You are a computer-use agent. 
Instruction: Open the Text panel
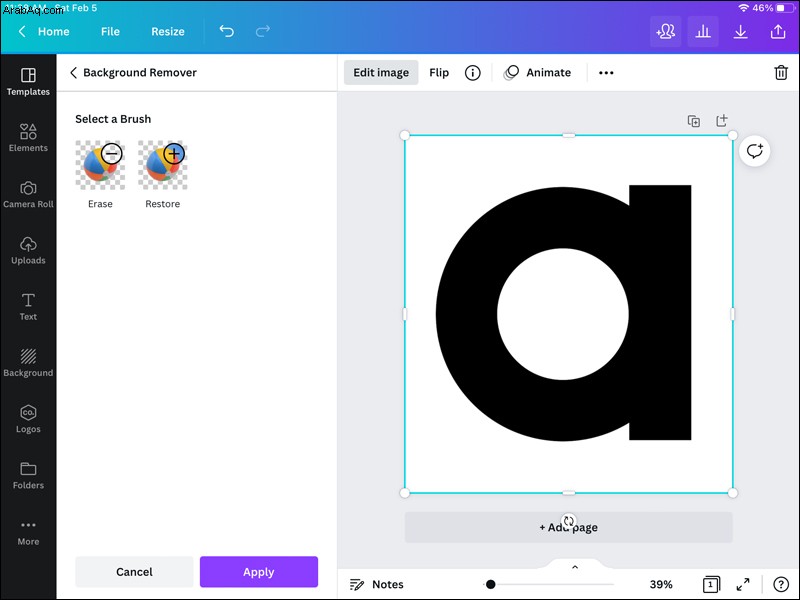[x=28, y=307]
